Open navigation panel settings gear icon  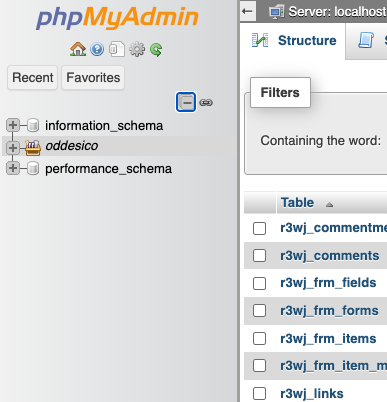coord(137,50)
